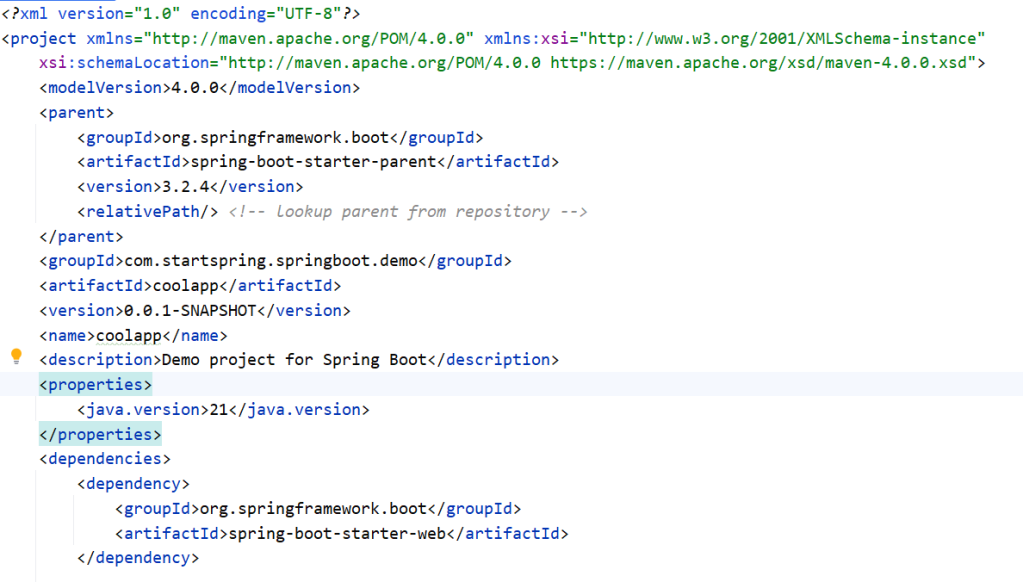Click the encoding UTF-8 attribute in XML declaration
The height and width of the screenshot is (582, 1023).
point(265,13)
